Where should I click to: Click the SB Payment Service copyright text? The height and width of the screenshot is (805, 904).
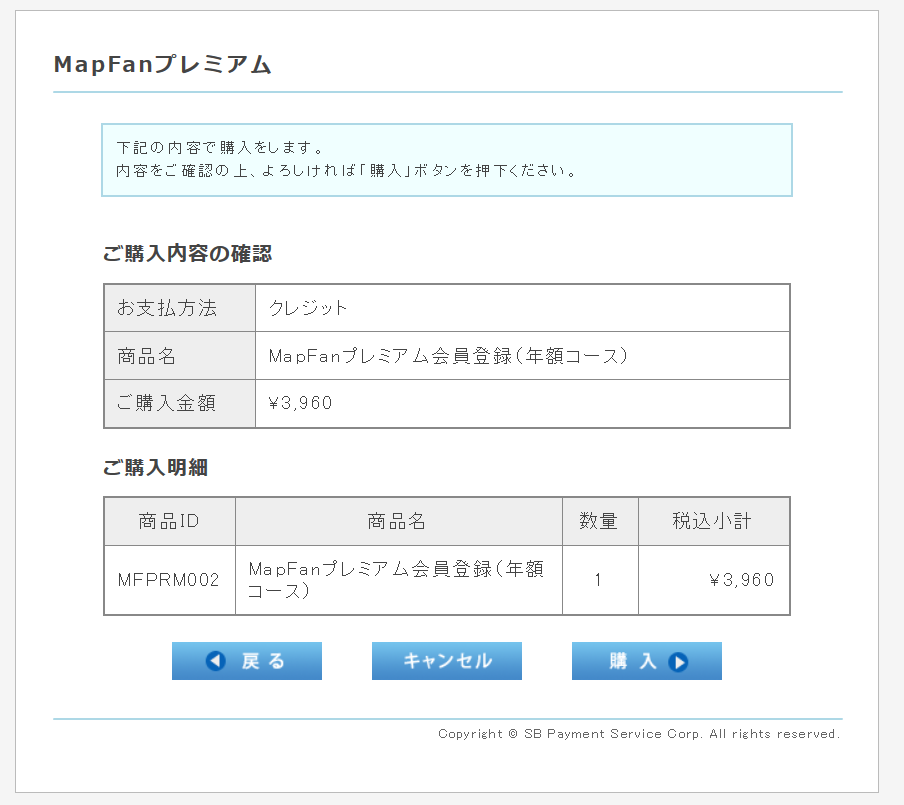[639, 733]
